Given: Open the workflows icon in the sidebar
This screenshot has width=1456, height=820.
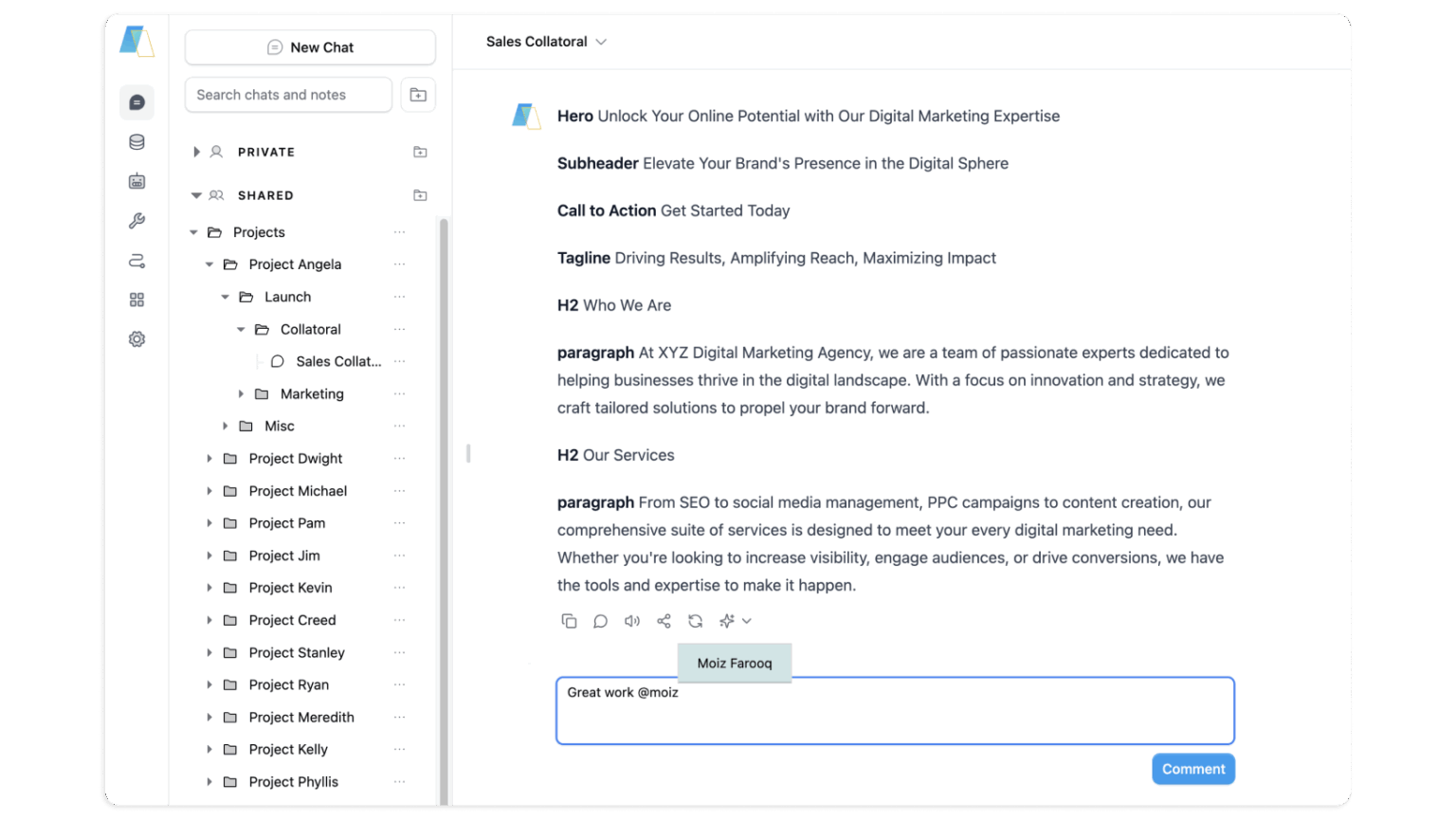Looking at the screenshot, I should pos(136,260).
